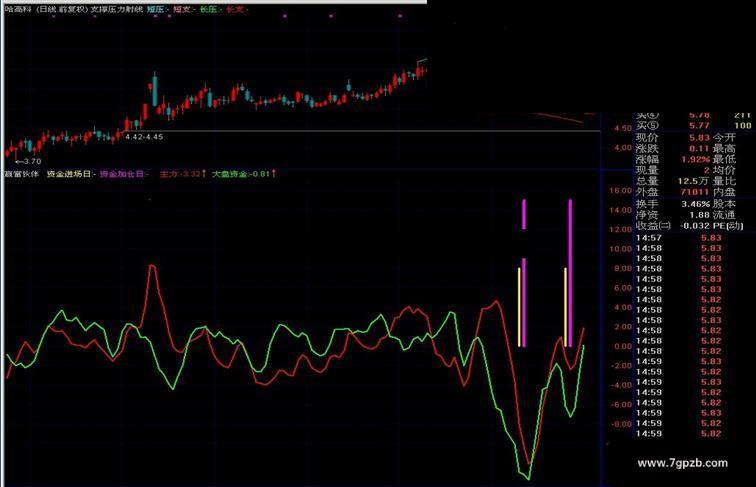Screen dimensions: 756x487
Task: Click the 短支 indicator label
Action: click(x=182, y=9)
